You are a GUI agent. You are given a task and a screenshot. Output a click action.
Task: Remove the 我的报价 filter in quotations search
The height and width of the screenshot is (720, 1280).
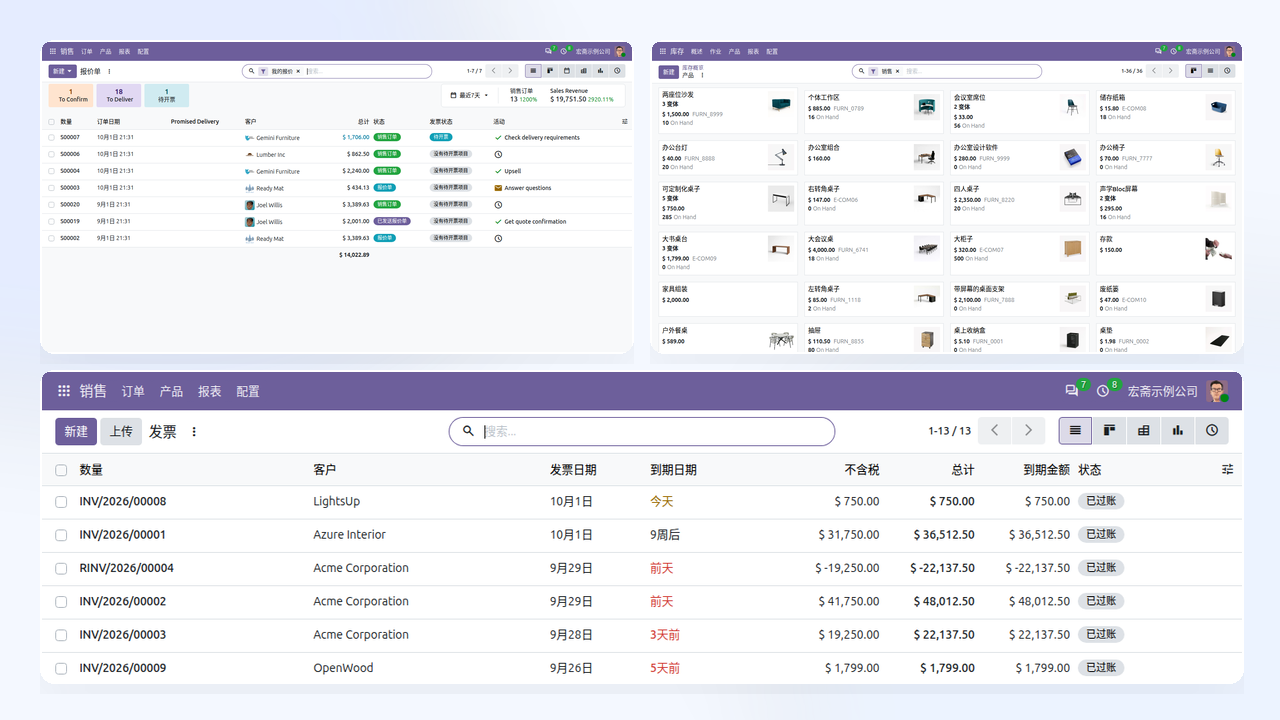click(298, 71)
